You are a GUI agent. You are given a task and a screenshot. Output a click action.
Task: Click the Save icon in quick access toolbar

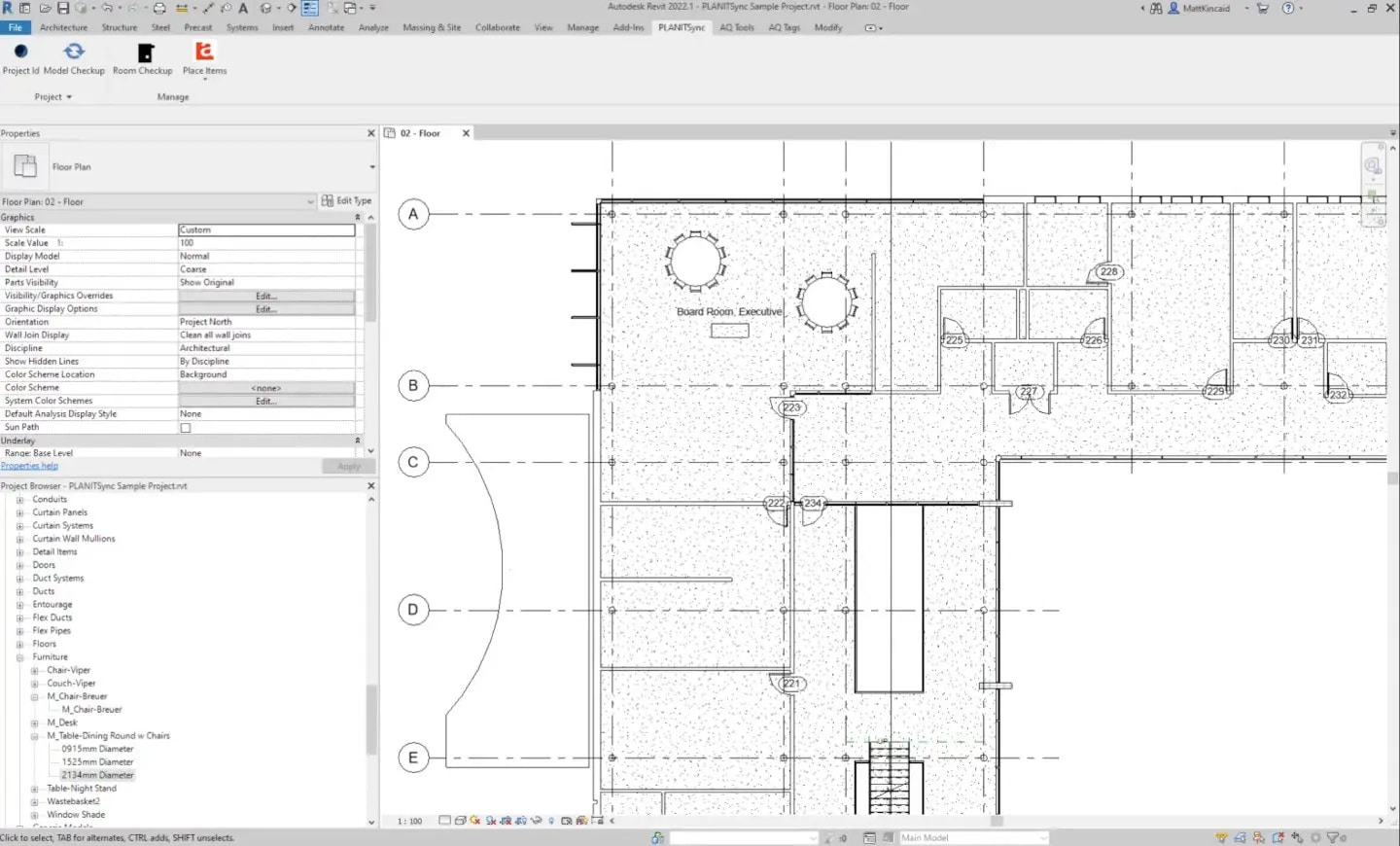(63, 8)
